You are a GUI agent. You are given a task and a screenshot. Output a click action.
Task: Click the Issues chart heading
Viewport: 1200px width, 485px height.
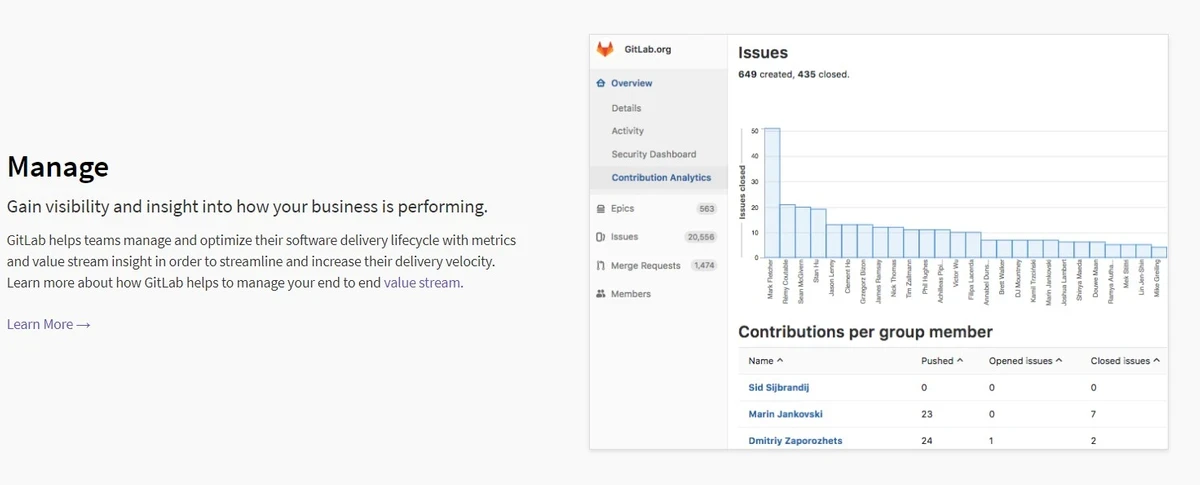click(763, 53)
